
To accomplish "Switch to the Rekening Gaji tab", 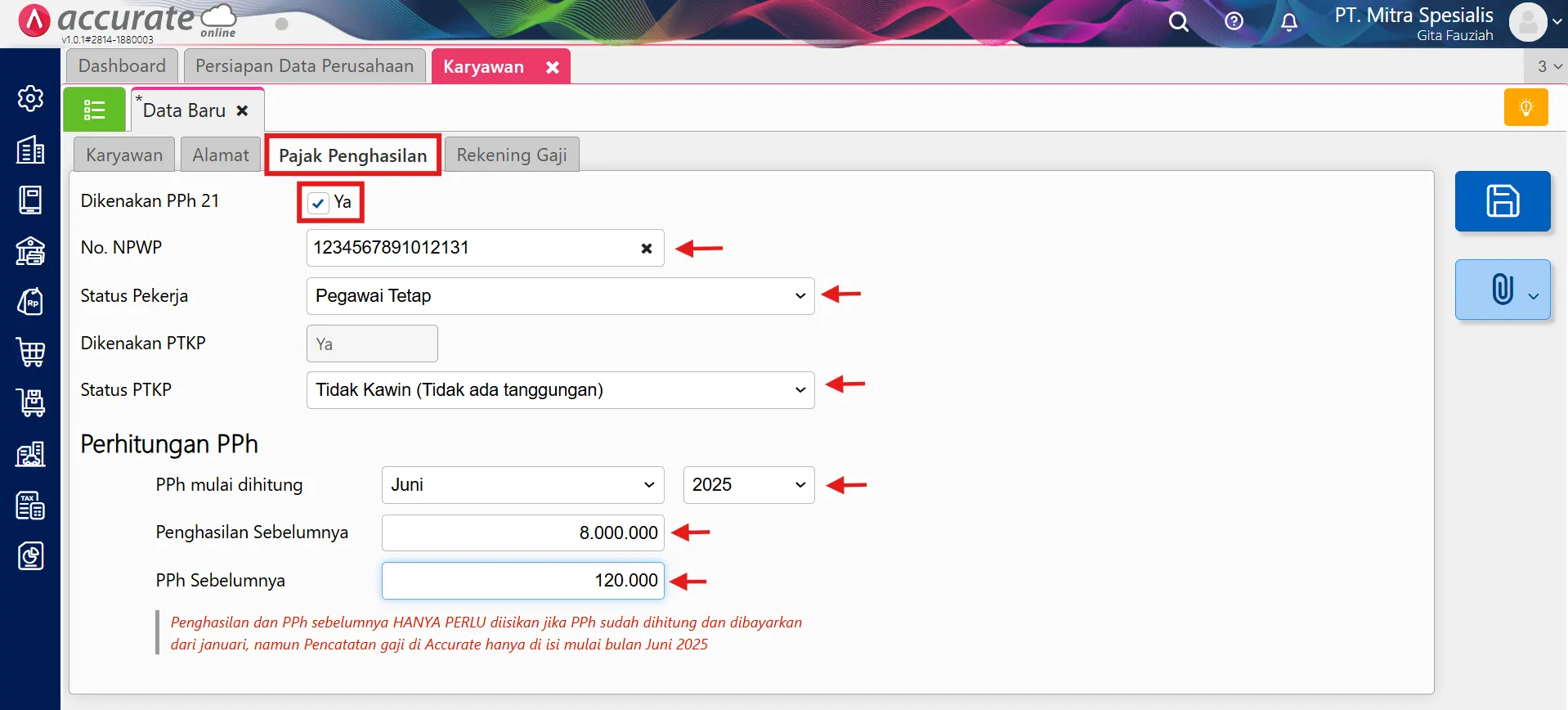I will (x=511, y=155).
